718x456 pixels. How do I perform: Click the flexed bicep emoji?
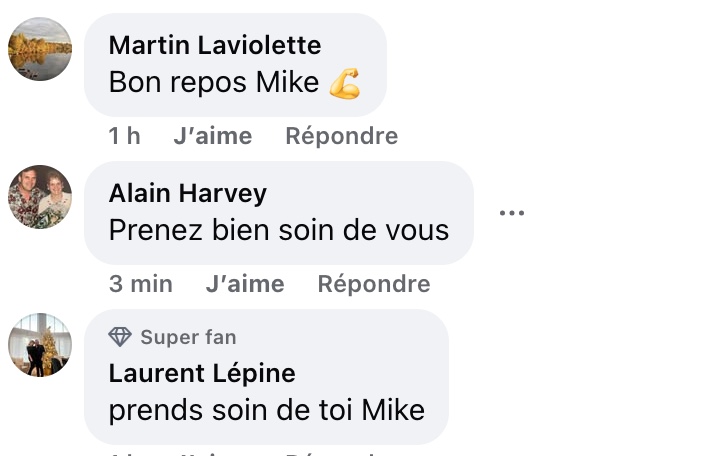point(345,83)
